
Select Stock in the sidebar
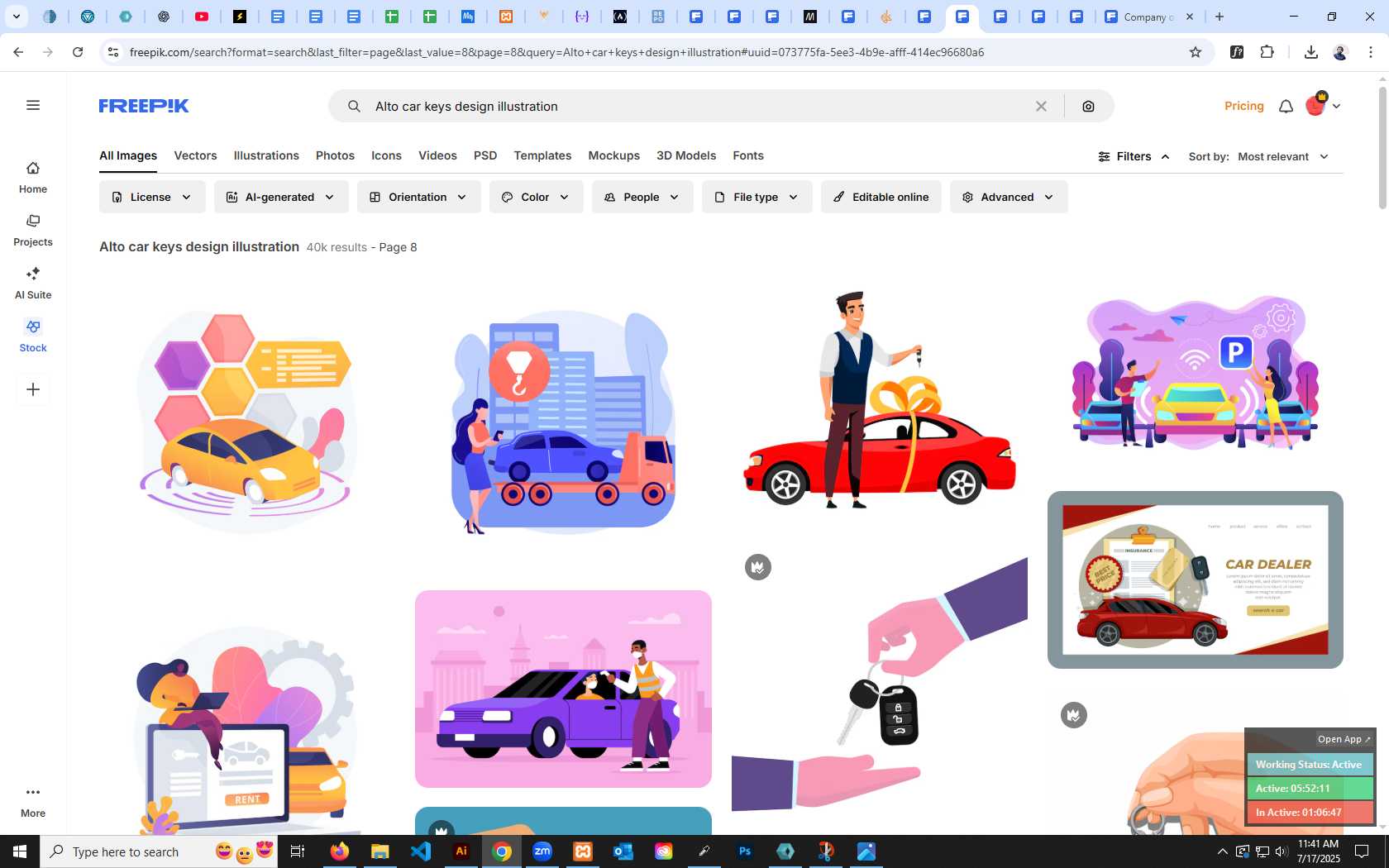tap(33, 336)
